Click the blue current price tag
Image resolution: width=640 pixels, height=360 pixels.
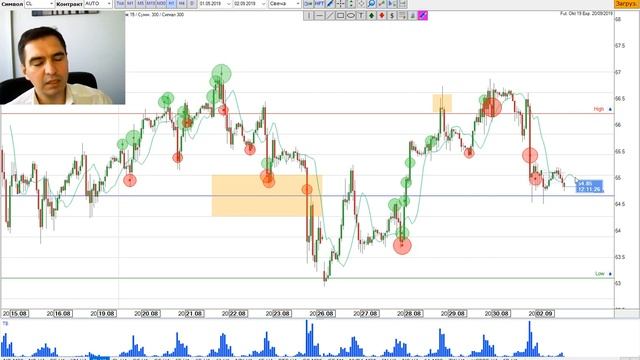(x=589, y=187)
